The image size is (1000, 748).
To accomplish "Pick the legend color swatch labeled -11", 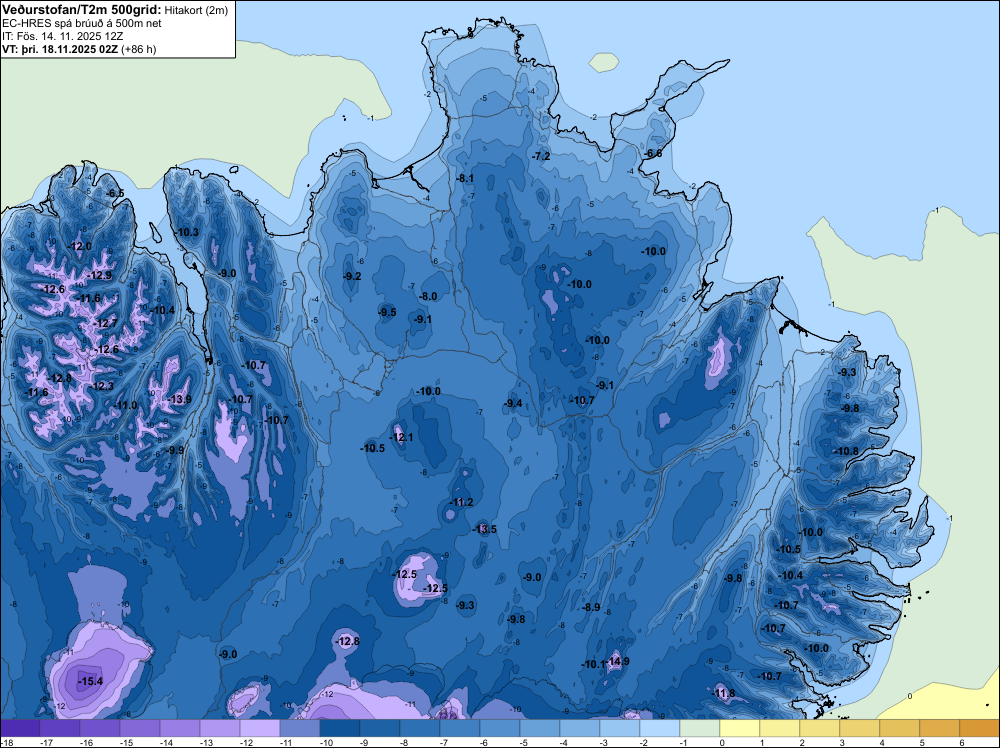I will click(300, 728).
